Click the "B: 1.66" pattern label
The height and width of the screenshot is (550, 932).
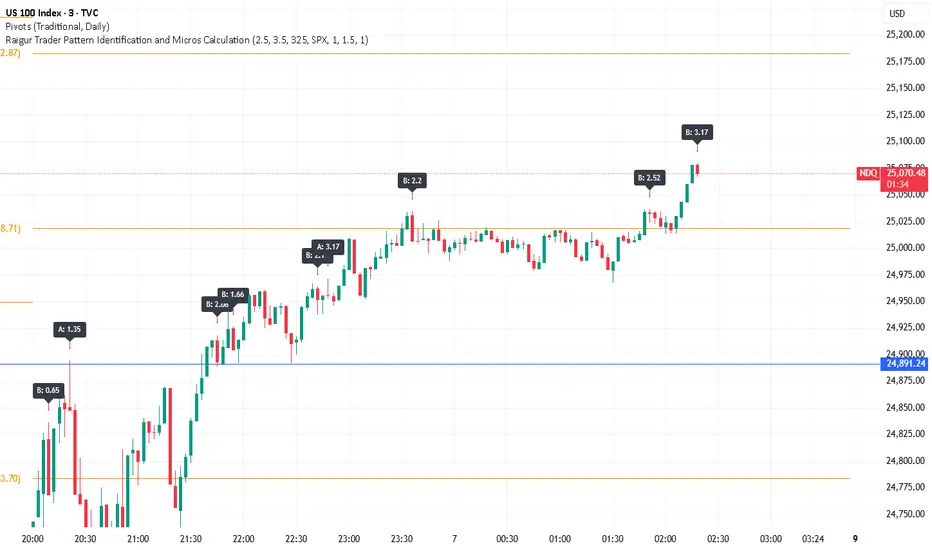233,294
